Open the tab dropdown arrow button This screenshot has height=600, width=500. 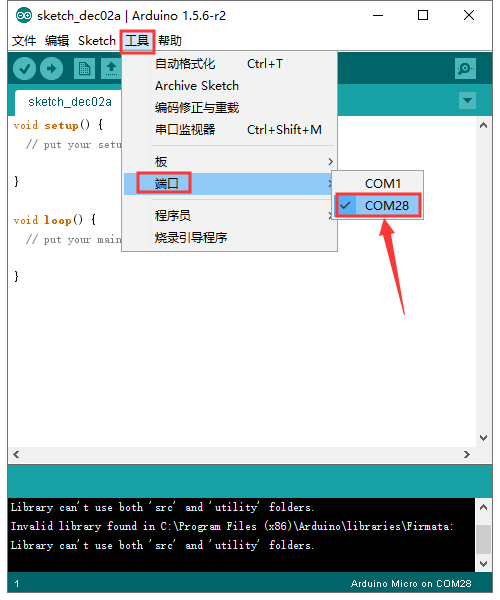coord(467,101)
